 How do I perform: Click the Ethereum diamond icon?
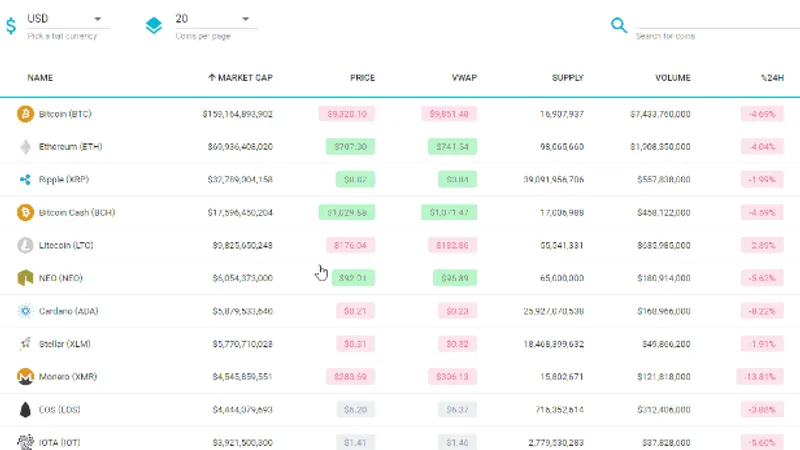pos(25,147)
